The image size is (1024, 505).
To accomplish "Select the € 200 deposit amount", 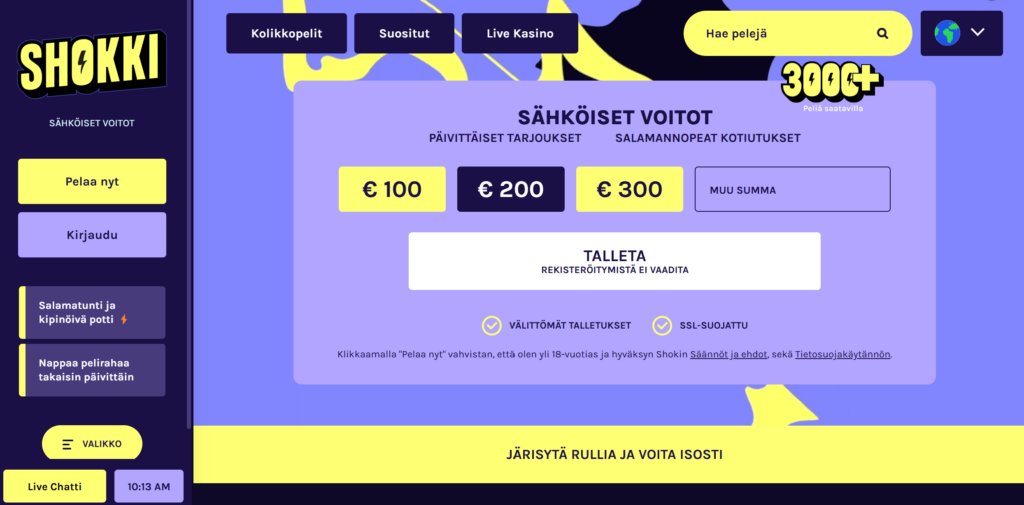I will 510,189.
